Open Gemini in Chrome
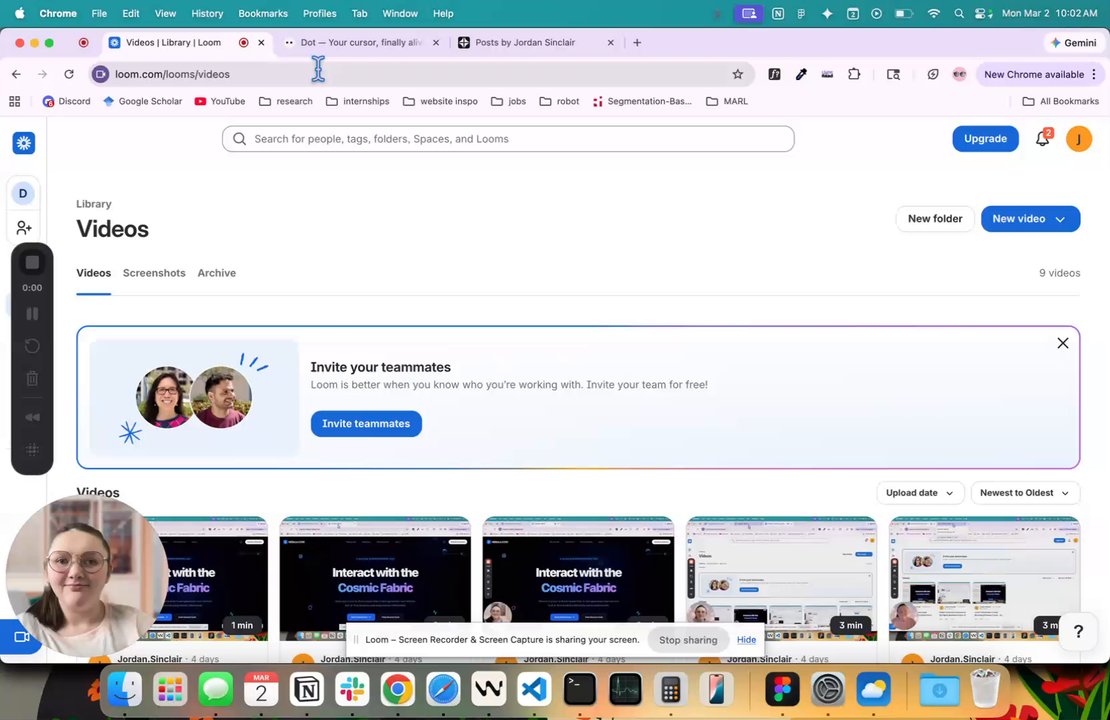The height and width of the screenshot is (720, 1110). pyautogui.click(x=1073, y=42)
